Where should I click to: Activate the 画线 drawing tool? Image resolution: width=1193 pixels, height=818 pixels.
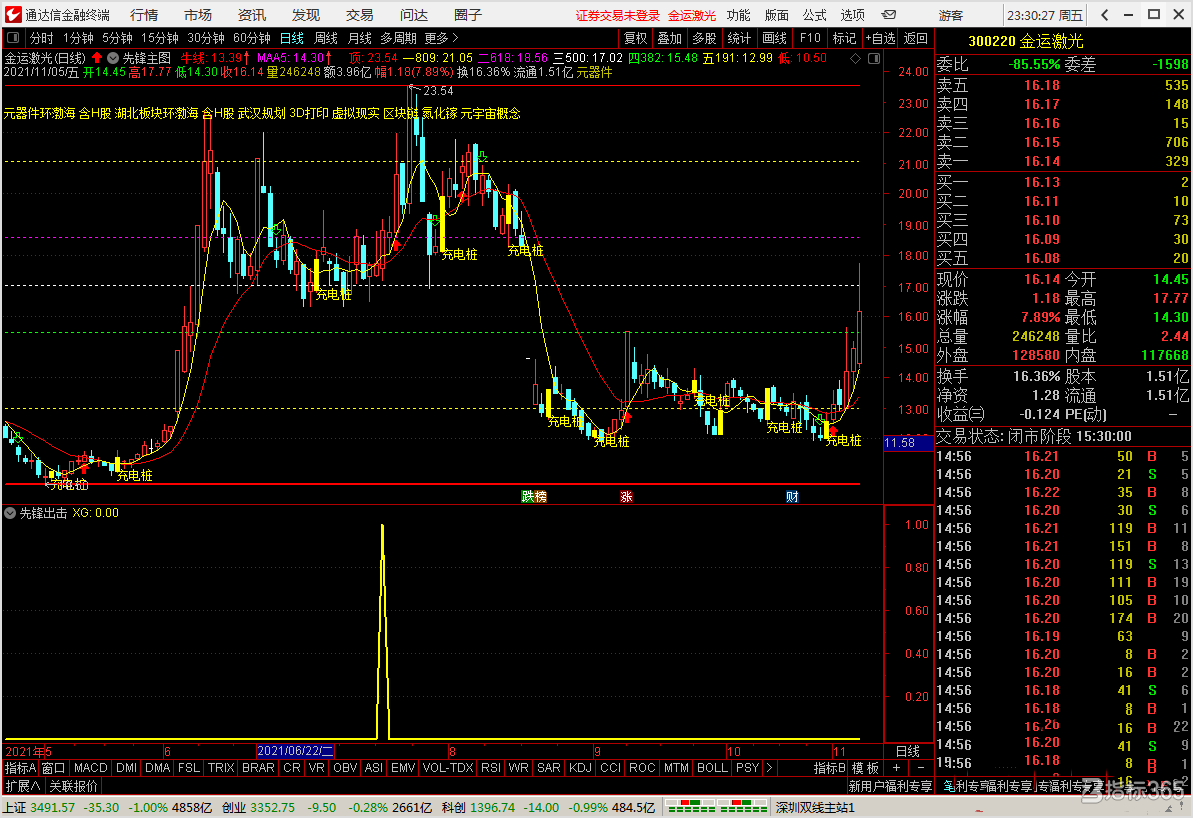775,38
